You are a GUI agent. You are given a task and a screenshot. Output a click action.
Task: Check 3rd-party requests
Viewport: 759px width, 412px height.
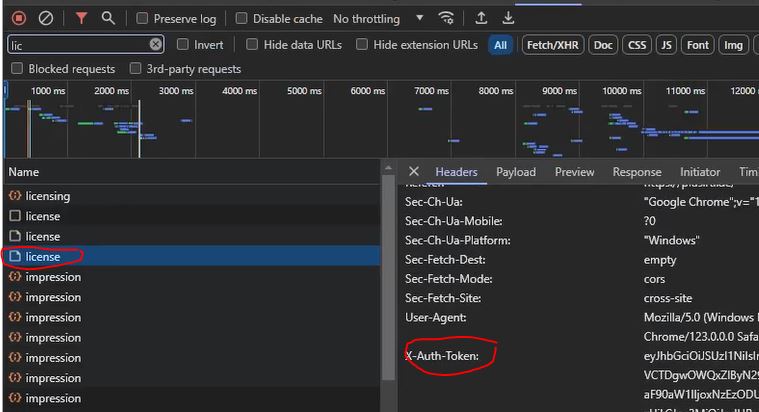coord(136,68)
